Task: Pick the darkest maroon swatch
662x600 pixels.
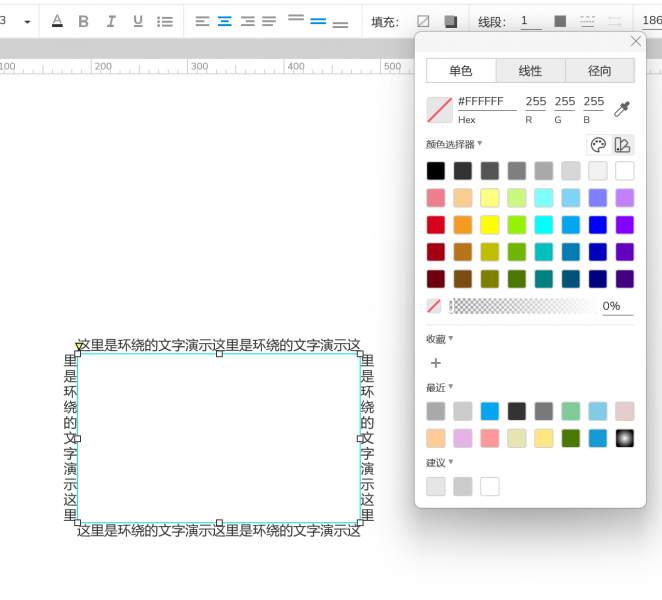Action: 436,279
